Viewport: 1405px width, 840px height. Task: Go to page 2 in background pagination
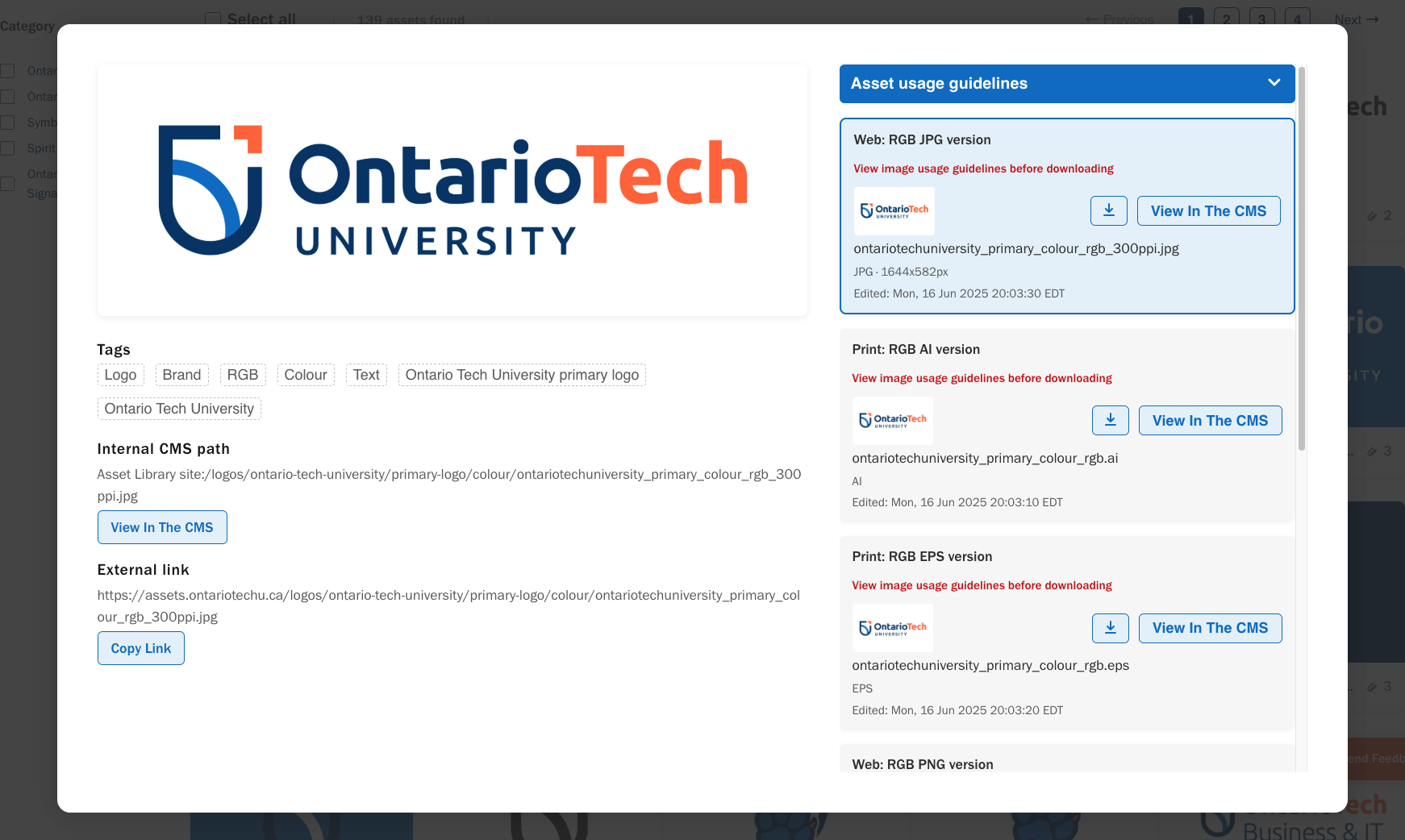coord(1227,19)
